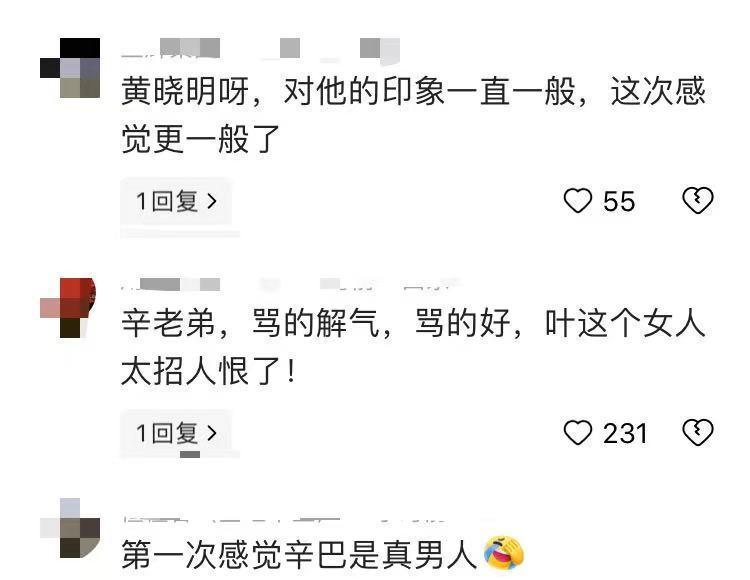
Task: Expand 1回复 under the 辛老弟 comment
Action: [x=176, y=433]
